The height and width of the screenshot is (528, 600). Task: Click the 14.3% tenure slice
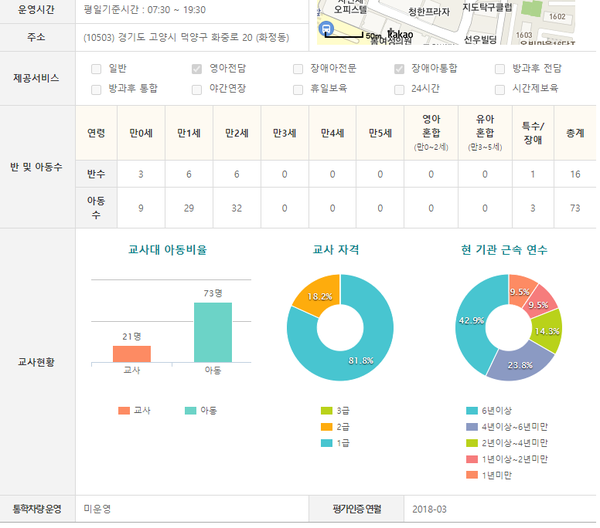548,331
